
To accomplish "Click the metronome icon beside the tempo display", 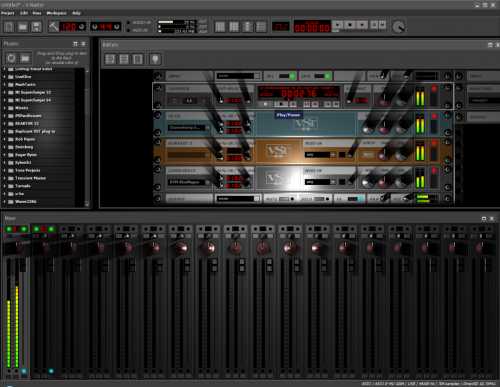I will pyautogui.click(x=54, y=26).
